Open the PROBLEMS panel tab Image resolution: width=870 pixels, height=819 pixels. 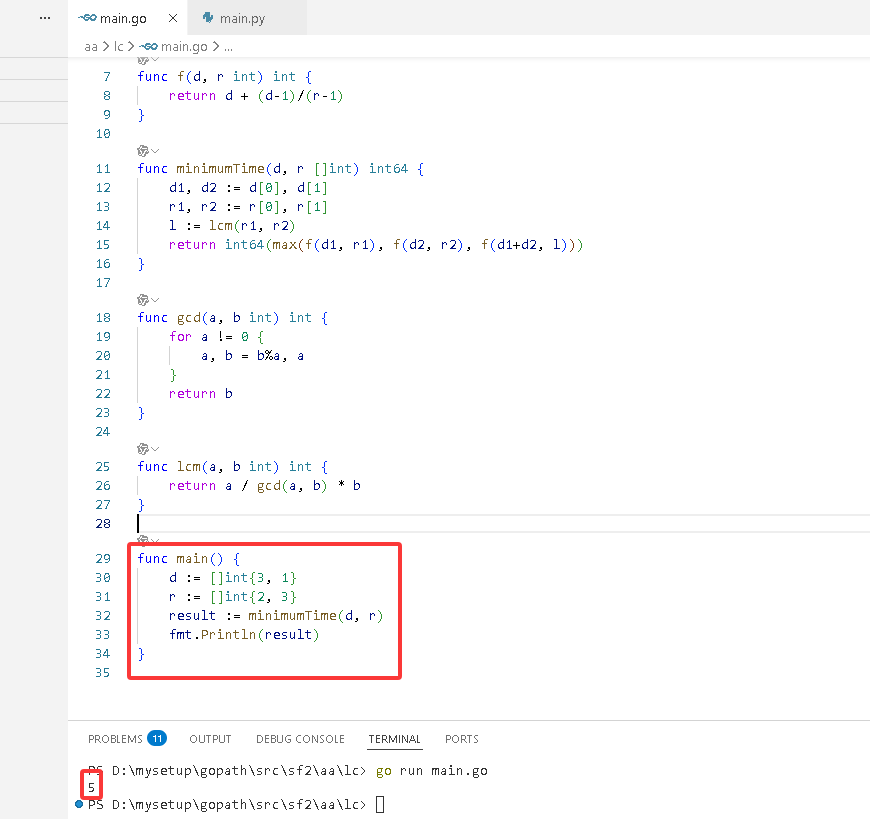[x=115, y=739]
